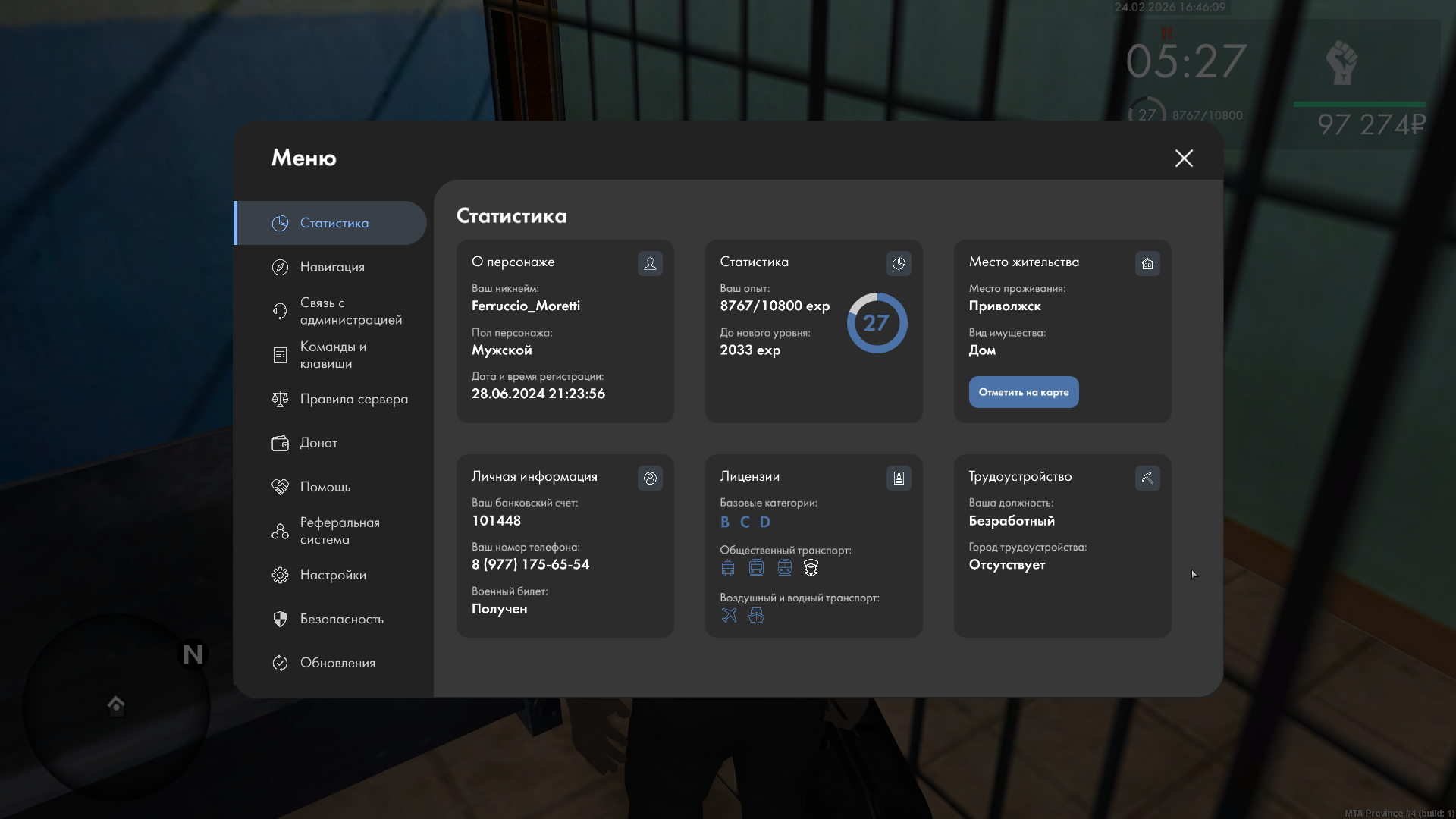Image resolution: width=1456 pixels, height=819 pixels.
Task: Click the boat license icon
Action: [x=756, y=616]
